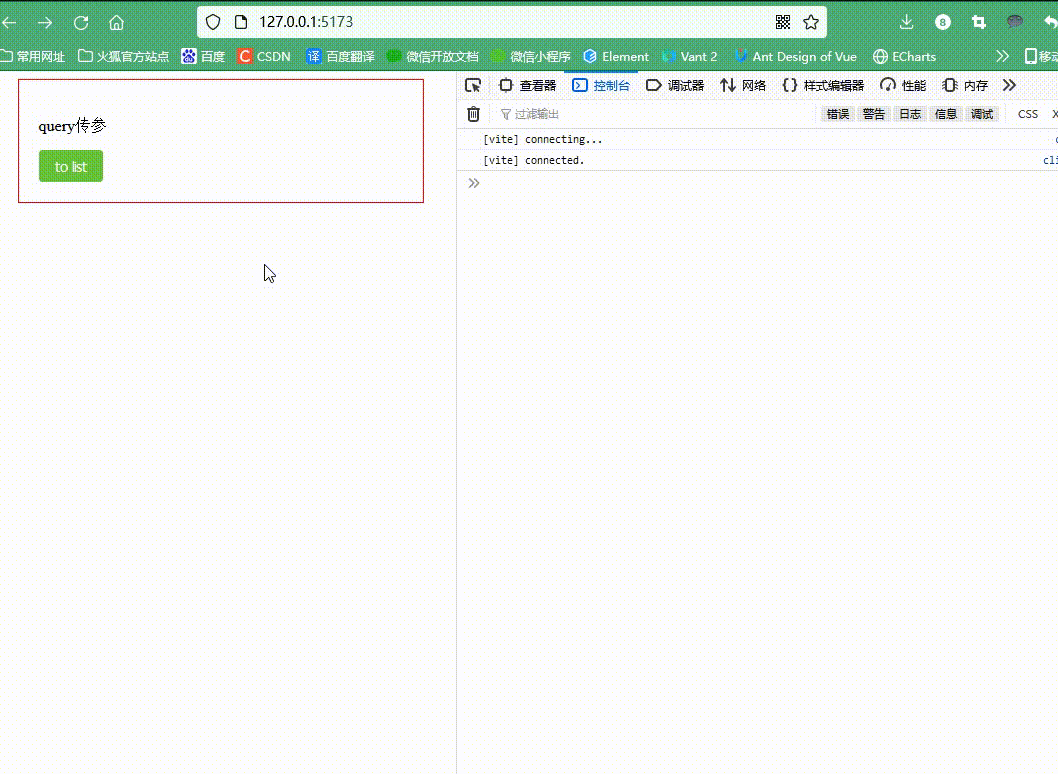Switch to the 查看器 inspector tab
The image size is (1058, 774).
[x=527, y=85]
